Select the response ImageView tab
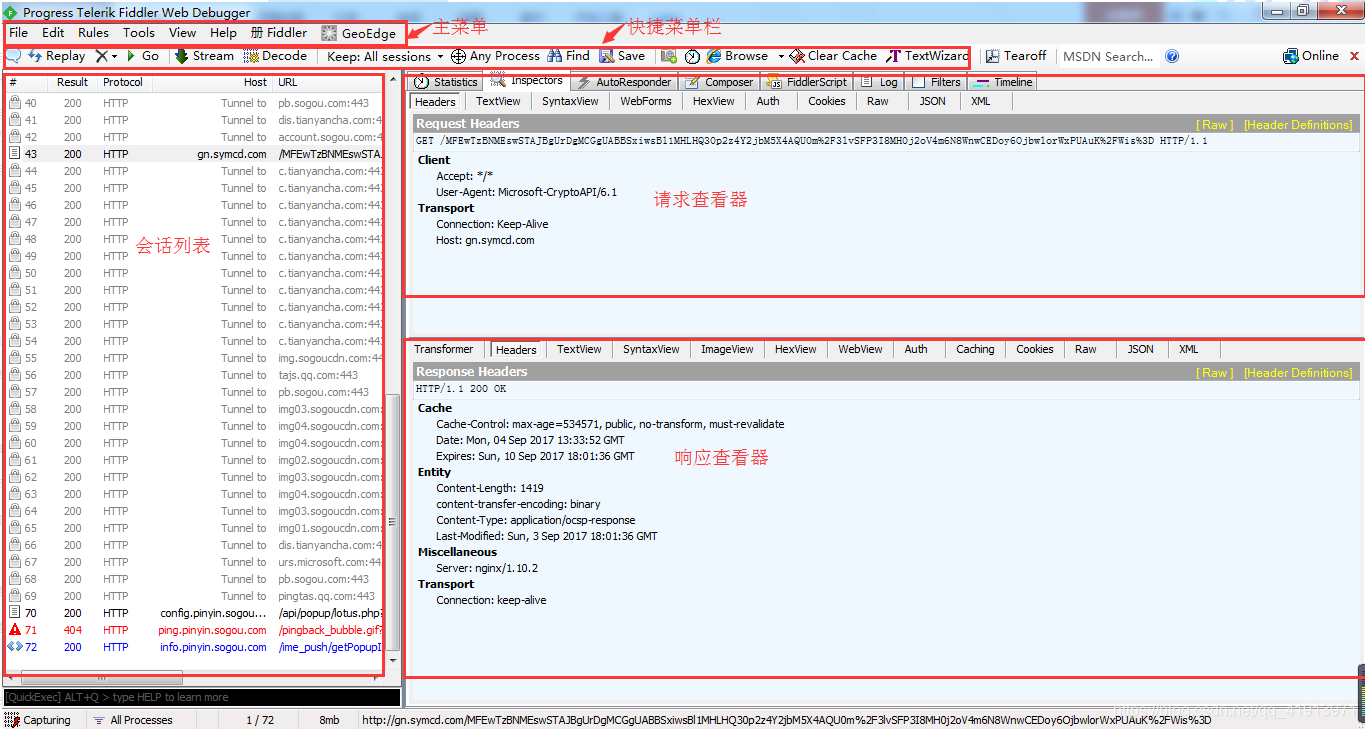The image size is (1365, 729). [727, 349]
